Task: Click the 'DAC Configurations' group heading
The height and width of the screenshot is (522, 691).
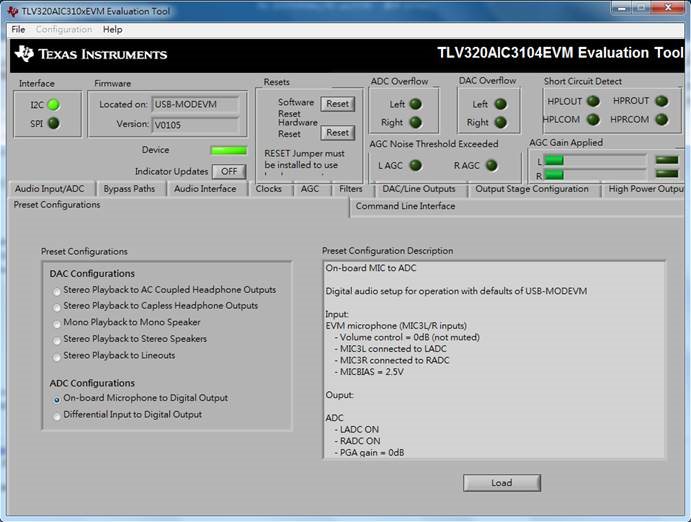Action: tap(92, 274)
